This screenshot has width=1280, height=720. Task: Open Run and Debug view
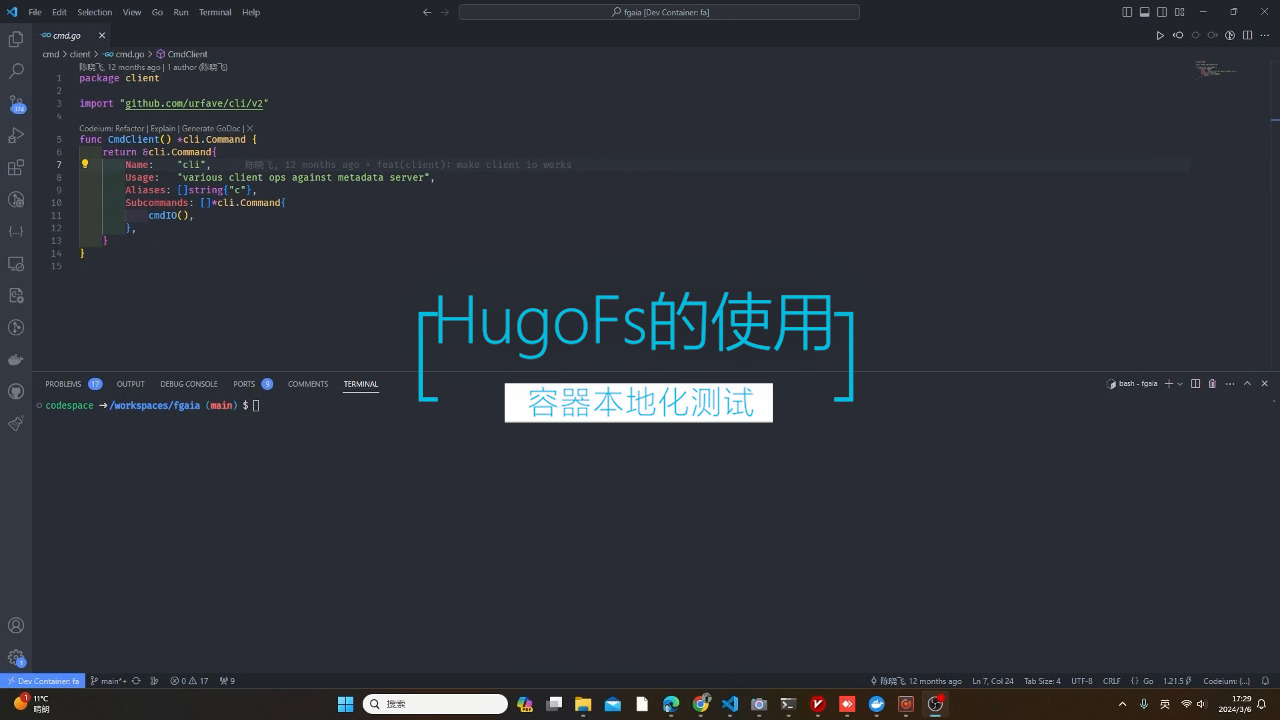point(16,135)
